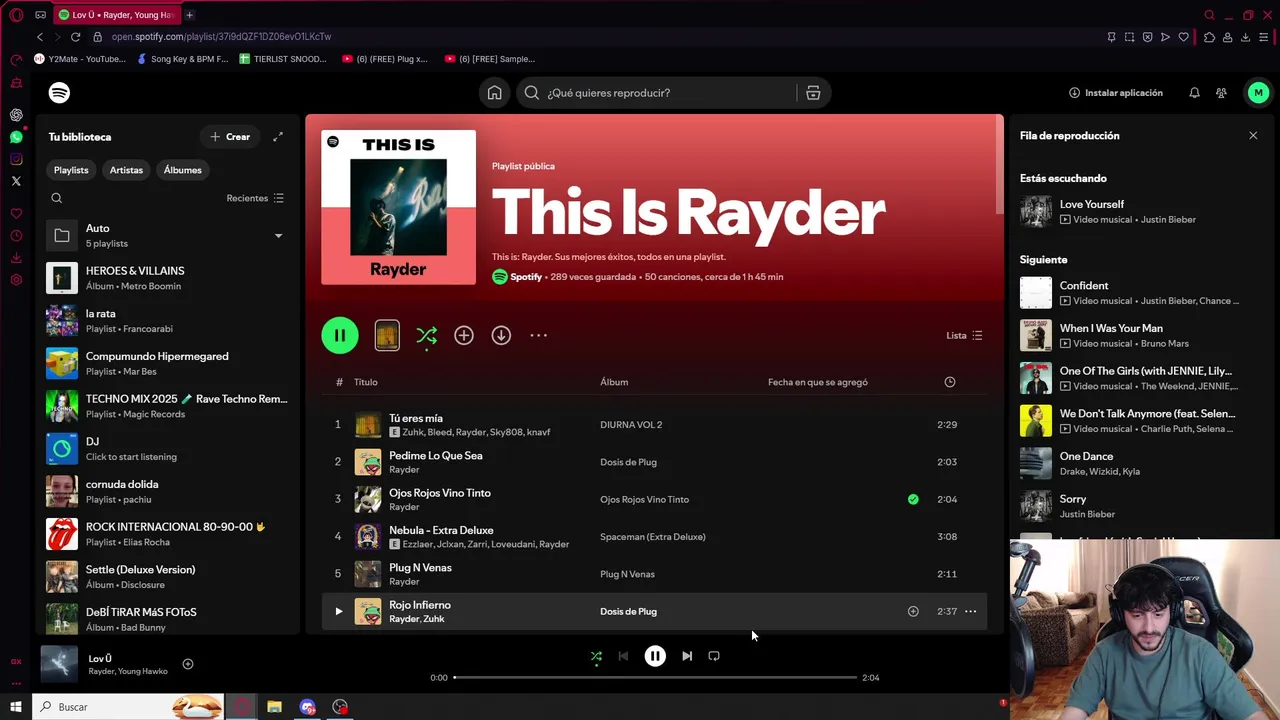This screenshot has height=720, width=1280.
Task: Click the Instalar aplicación link
Action: pyautogui.click(x=1116, y=93)
